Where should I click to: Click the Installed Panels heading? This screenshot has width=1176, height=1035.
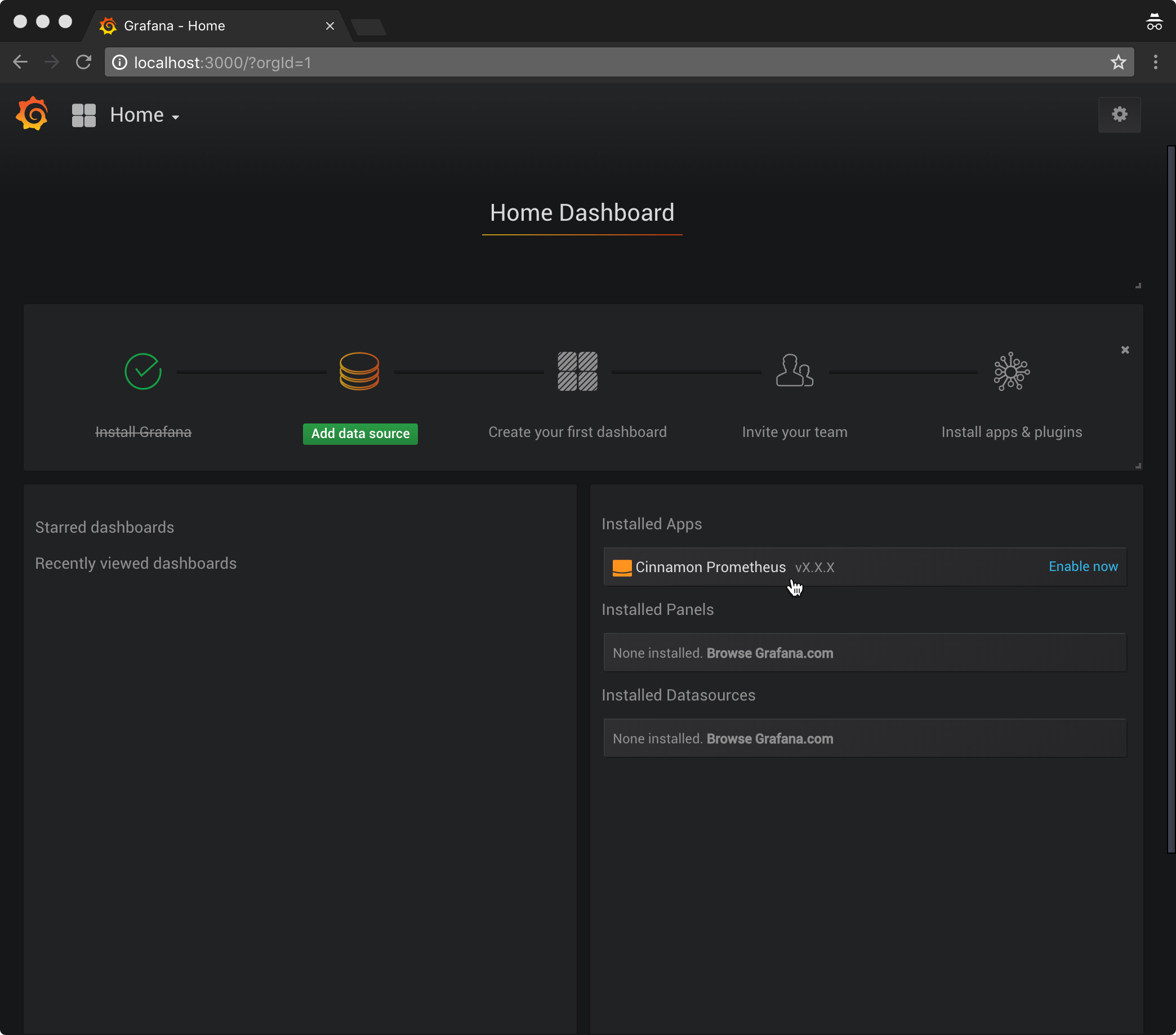pyautogui.click(x=657, y=609)
